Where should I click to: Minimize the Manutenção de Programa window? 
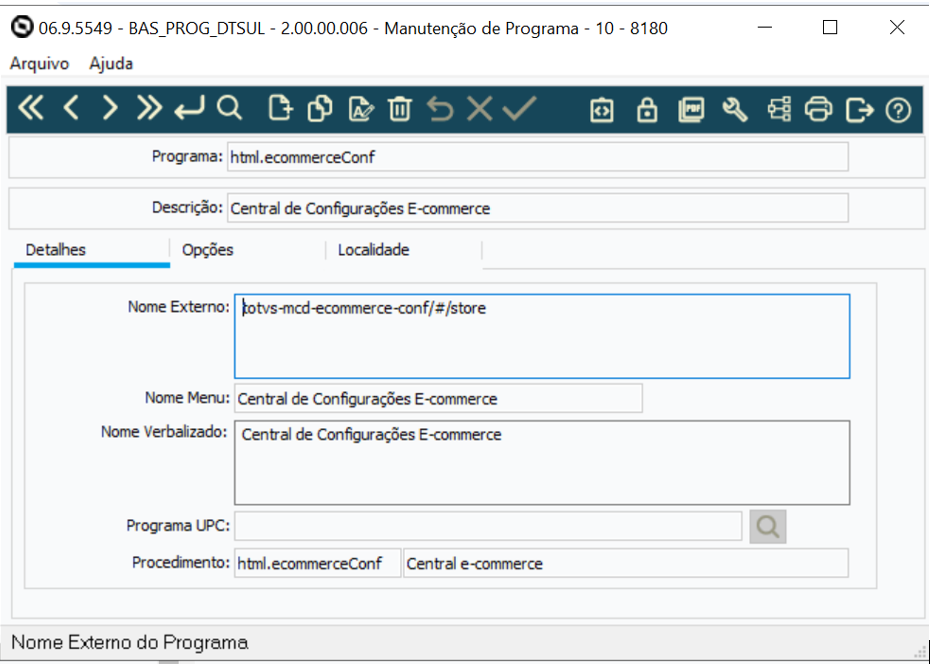pos(765,27)
